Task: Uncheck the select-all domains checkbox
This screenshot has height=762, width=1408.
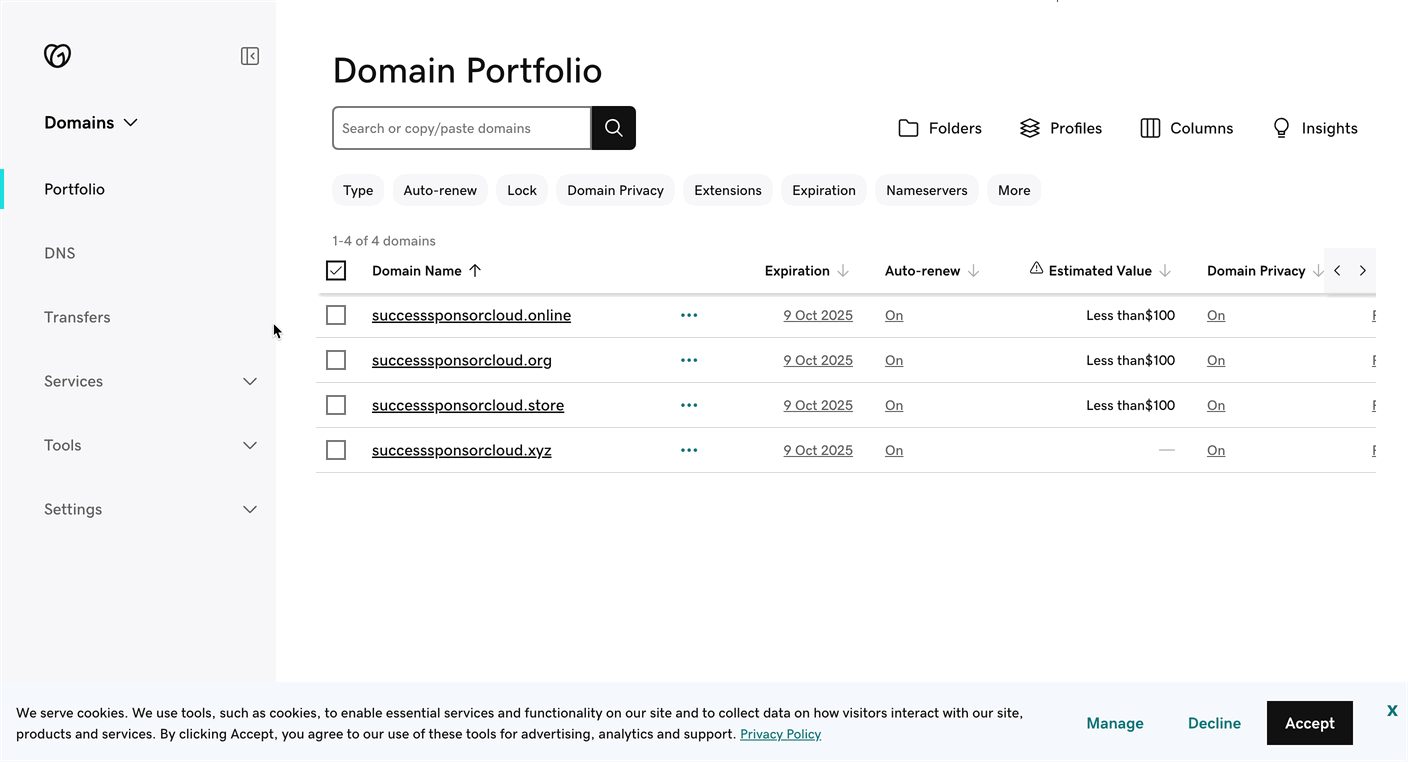Action: [x=335, y=270]
